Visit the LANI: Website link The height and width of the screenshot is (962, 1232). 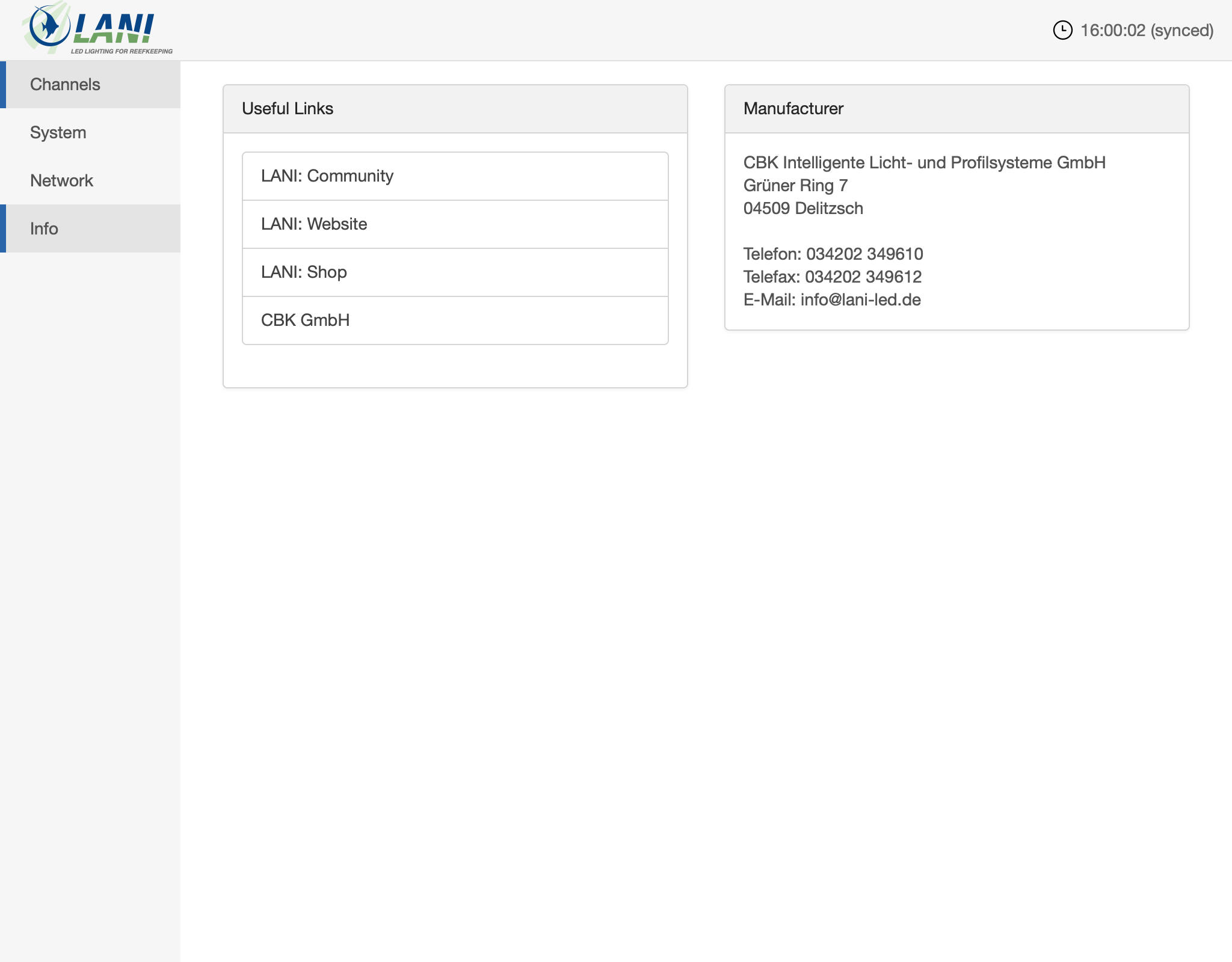314,224
